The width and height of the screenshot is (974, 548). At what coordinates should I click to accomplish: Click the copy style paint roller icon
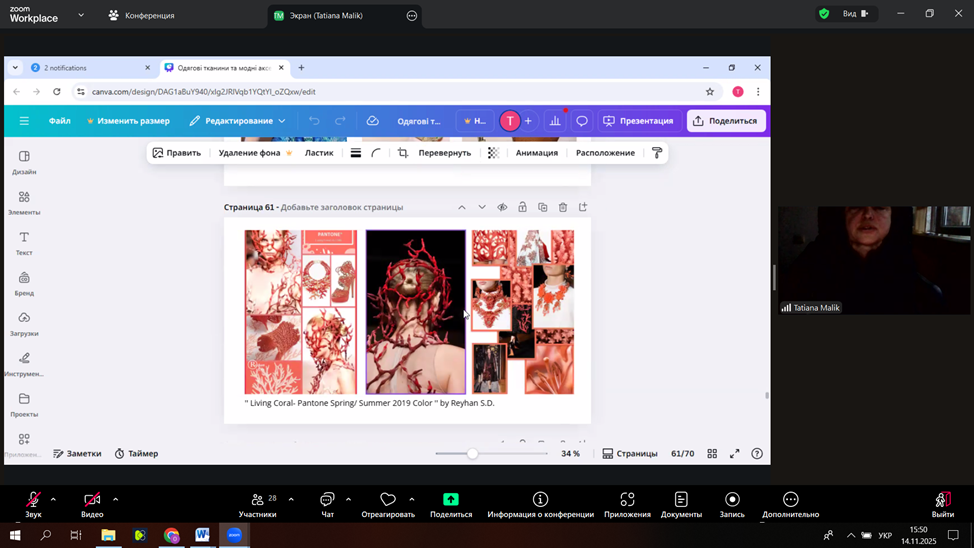pyautogui.click(x=657, y=153)
